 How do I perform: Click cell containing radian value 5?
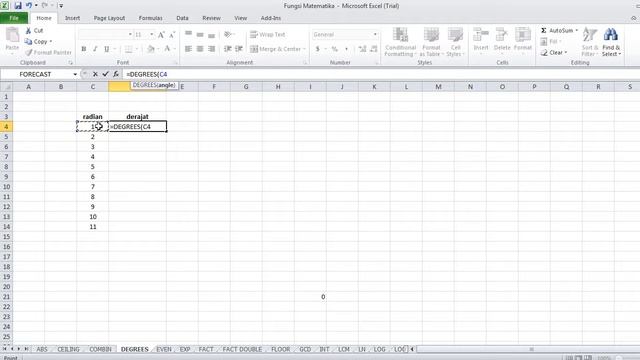(93, 167)
